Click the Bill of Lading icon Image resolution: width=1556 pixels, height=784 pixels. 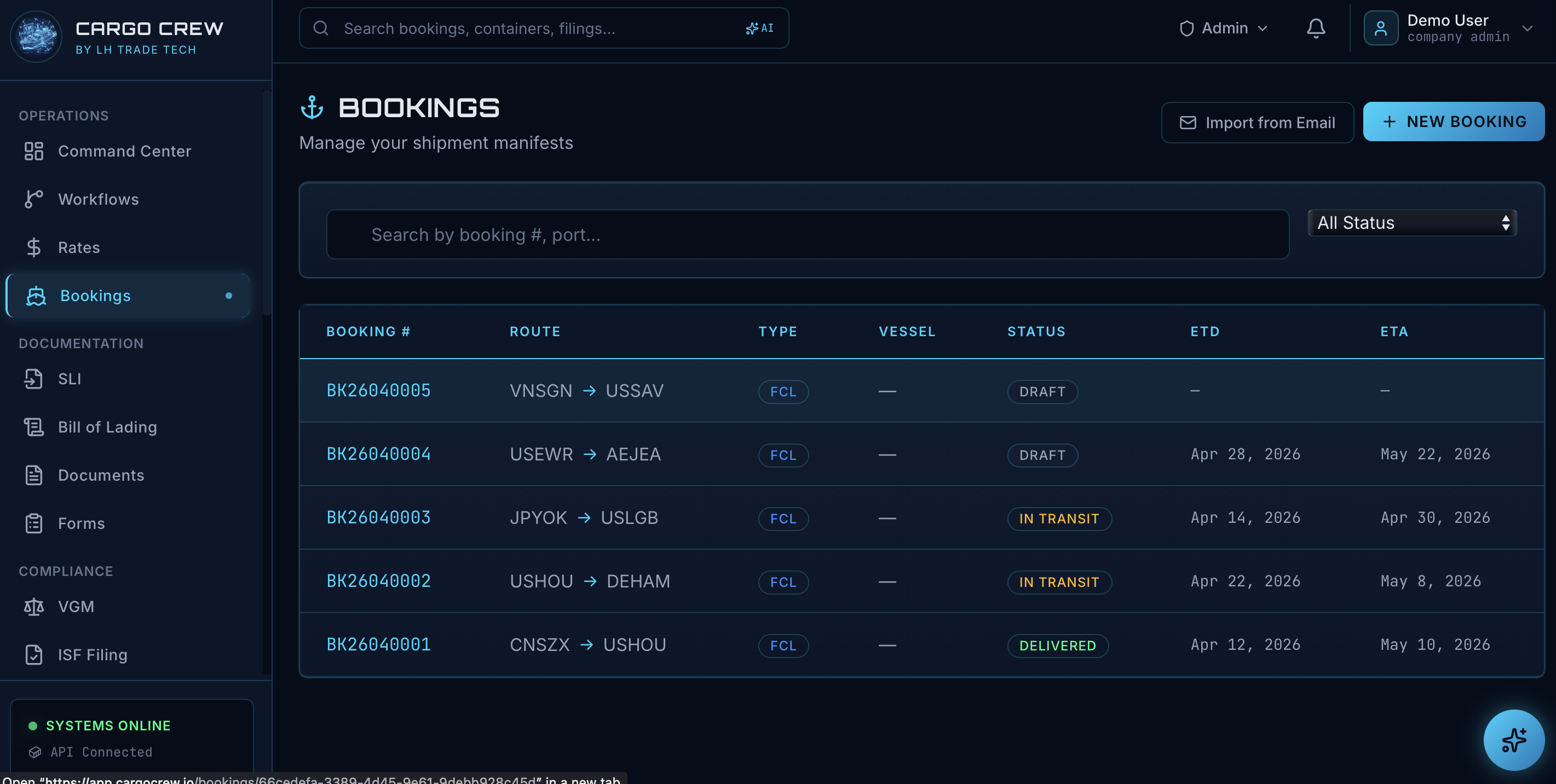click(34, 426)
